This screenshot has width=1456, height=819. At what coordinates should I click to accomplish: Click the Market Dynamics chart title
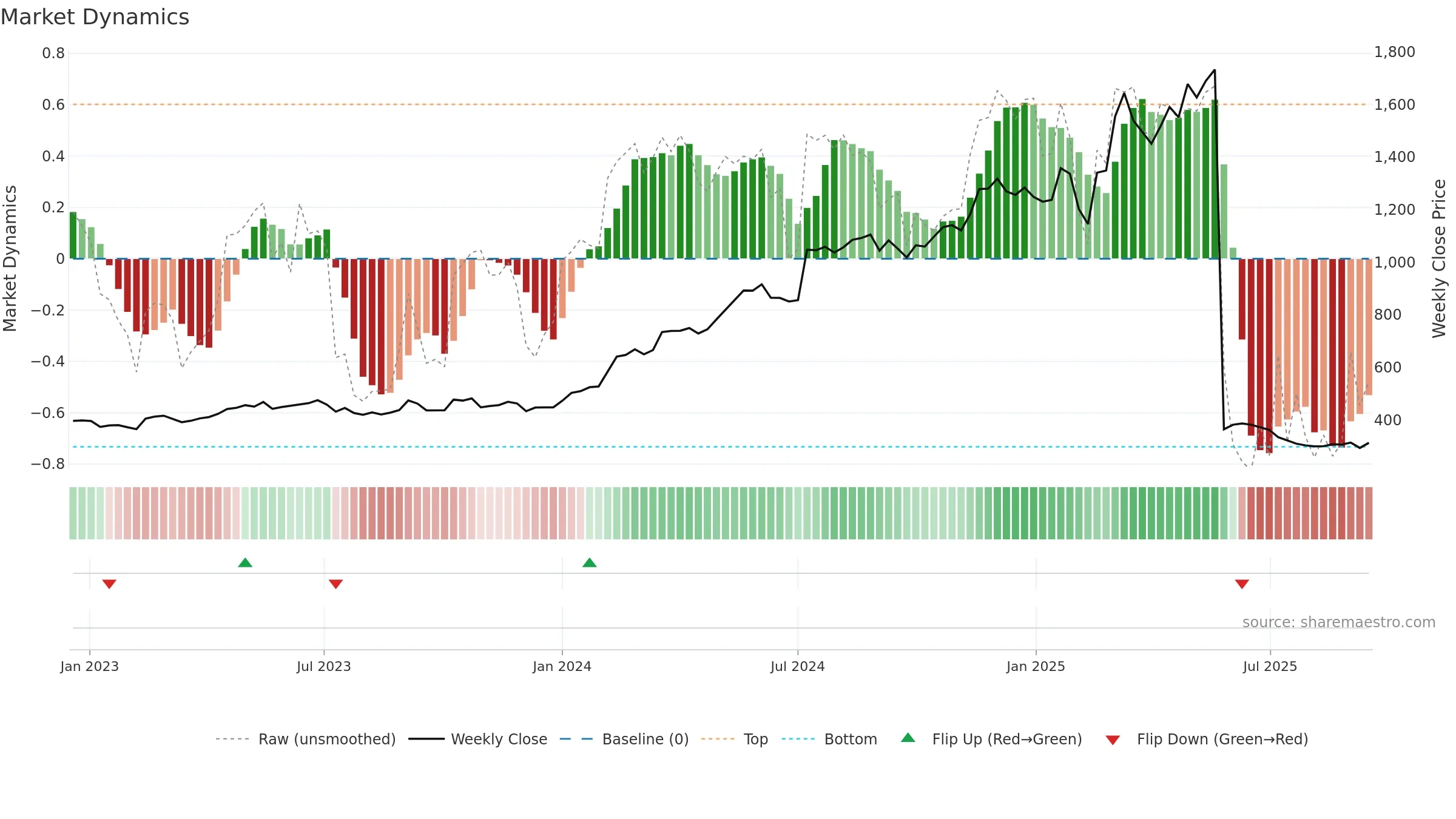(x=95, y=17)
